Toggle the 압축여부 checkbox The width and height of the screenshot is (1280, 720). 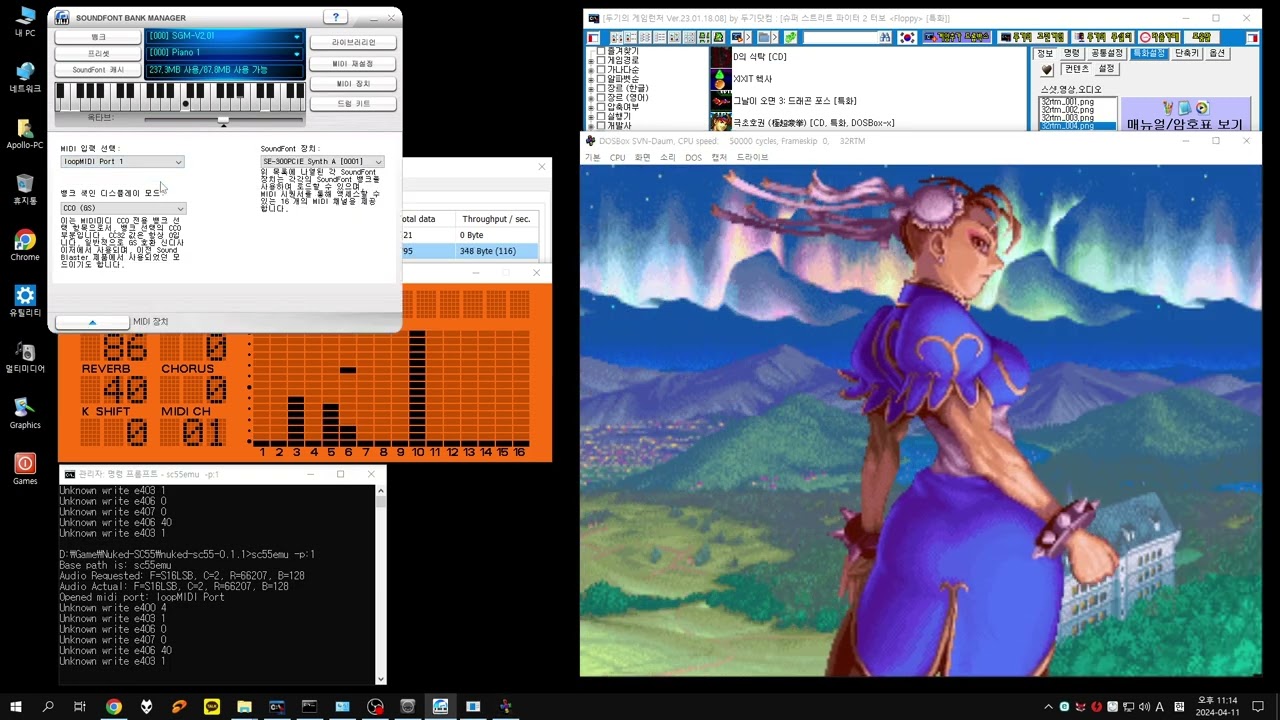[x=601, y=107]
